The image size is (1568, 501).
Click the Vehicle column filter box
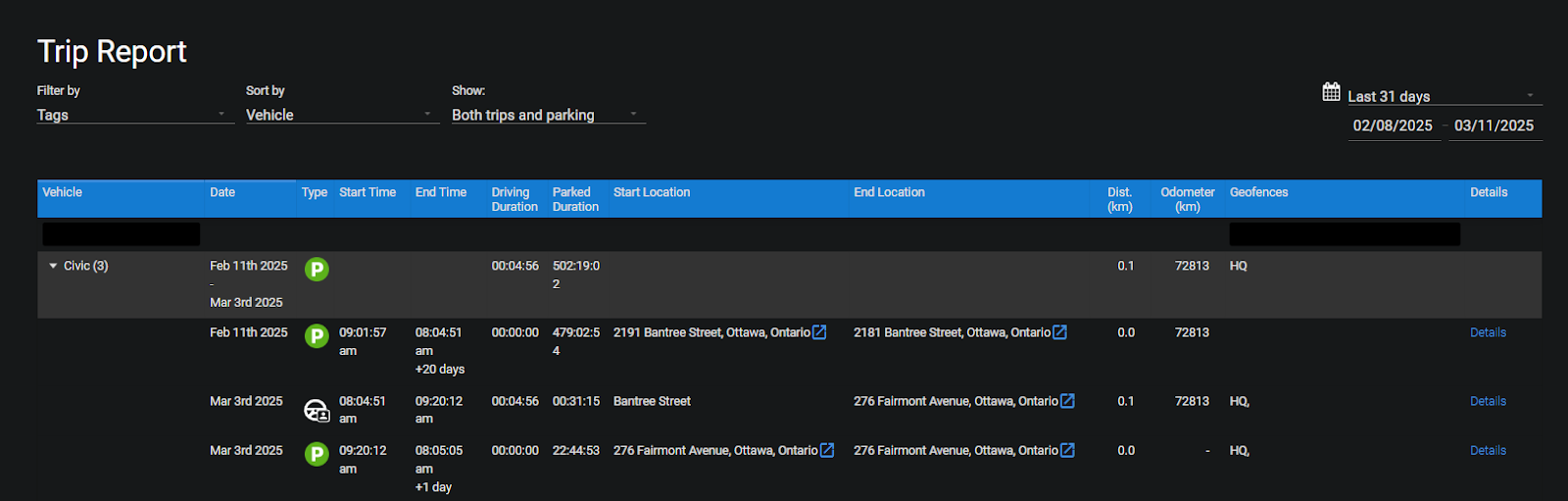tap(122, 234)
